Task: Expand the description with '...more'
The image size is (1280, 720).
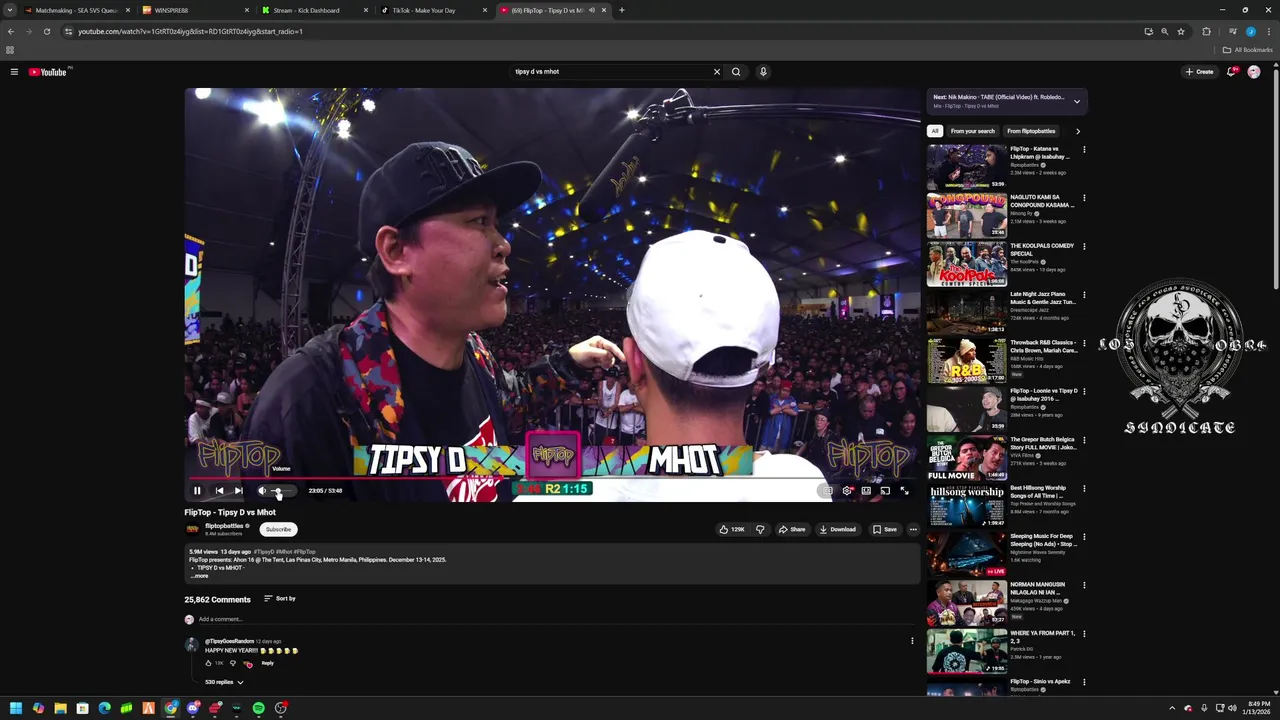Action: (x=200, y=576)
